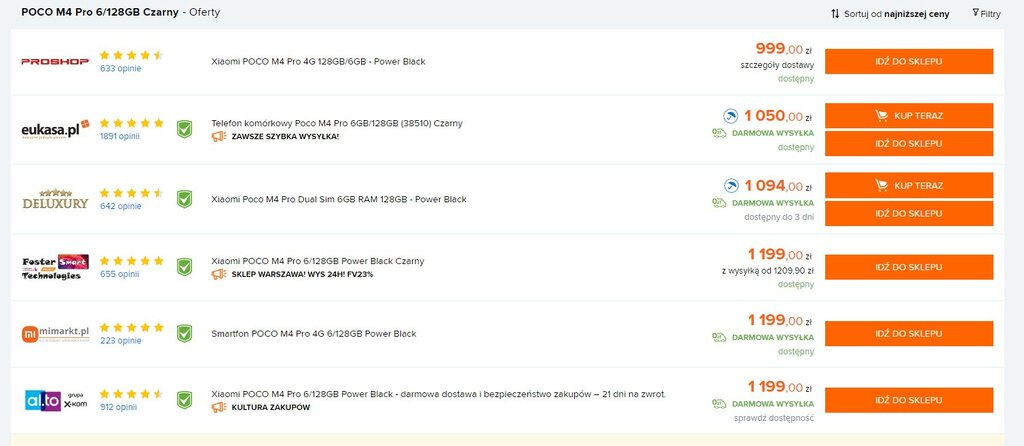Open the Telefon komórkowy Poco M4 Pro offer title
Image resolution: width=1024 pixels, height=446 pixels.
(337, 123)
